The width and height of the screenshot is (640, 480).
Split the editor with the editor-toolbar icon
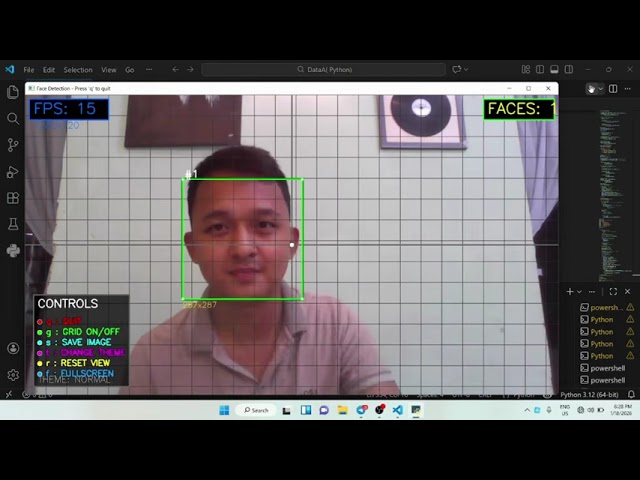(x=613, y=89)
